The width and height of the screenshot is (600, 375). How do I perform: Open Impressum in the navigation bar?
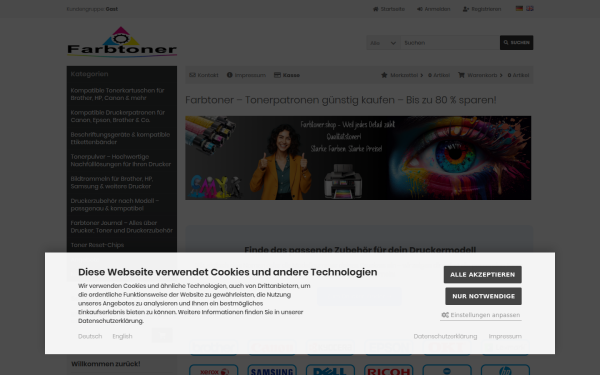click(246, 75)
